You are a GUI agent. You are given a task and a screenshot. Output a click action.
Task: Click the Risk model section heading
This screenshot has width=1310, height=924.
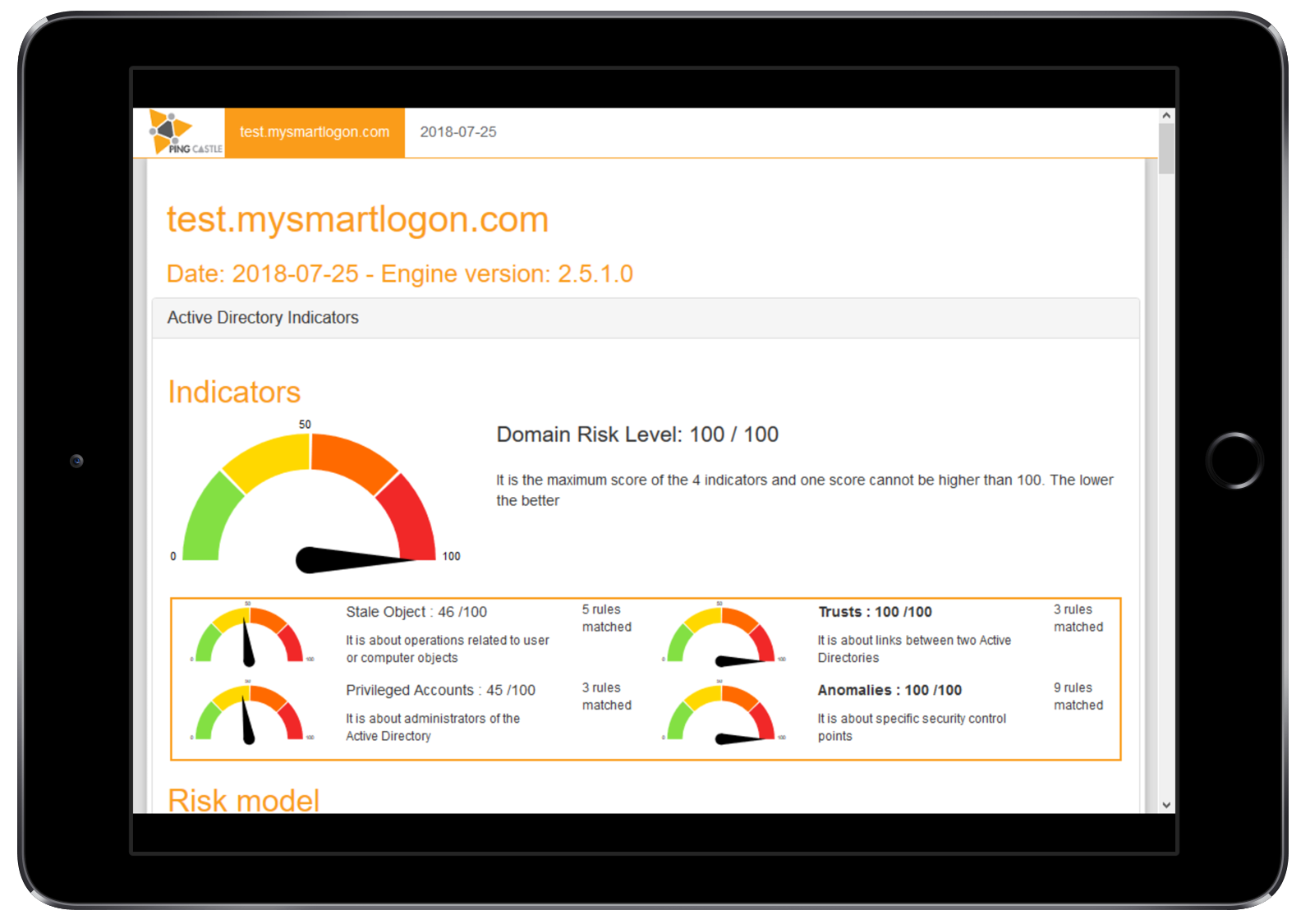tap(243, 800)
